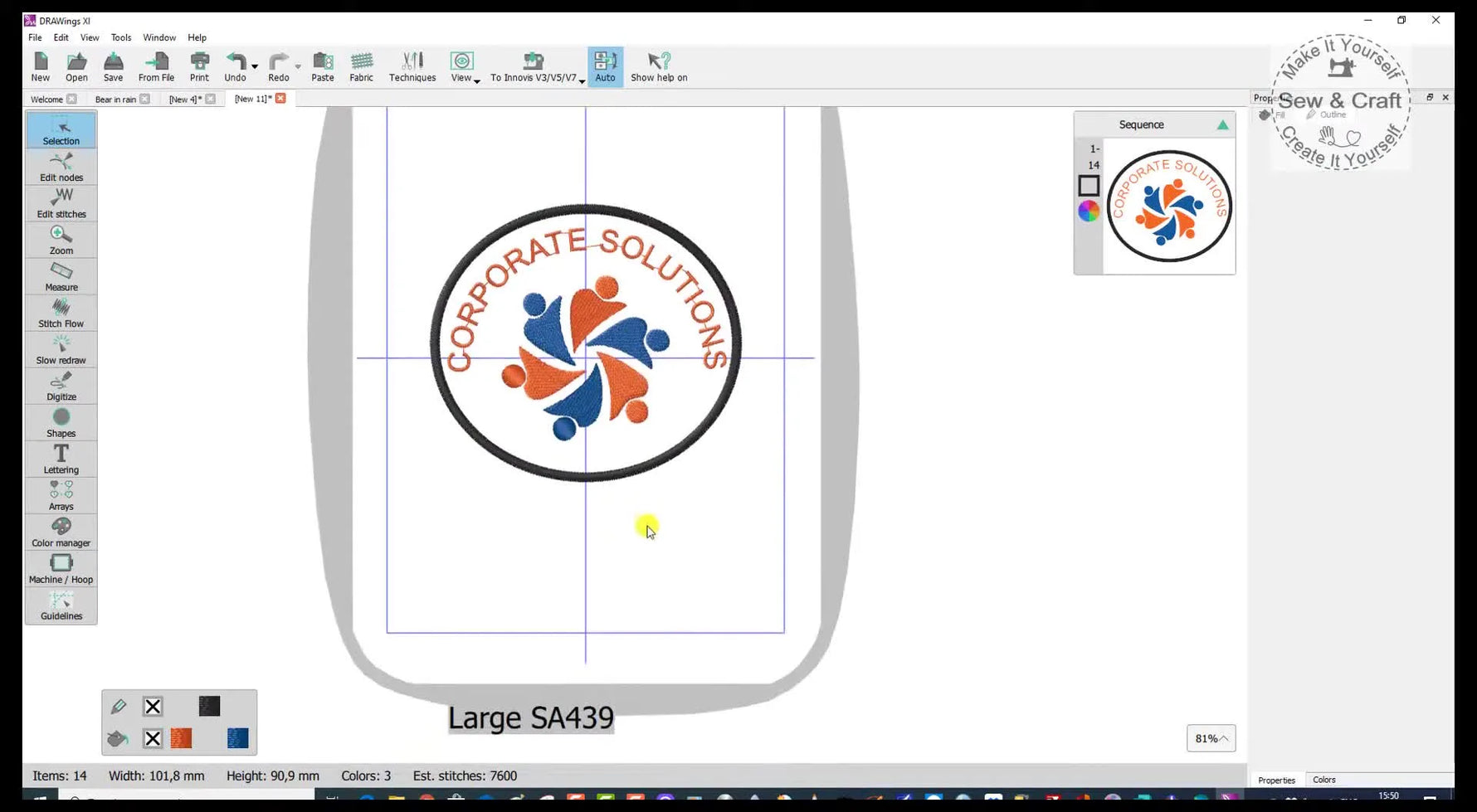Screen dimensions: 1477x812
Task: Activate the Edit stitches tool
Action: click(x=61, y=202)
